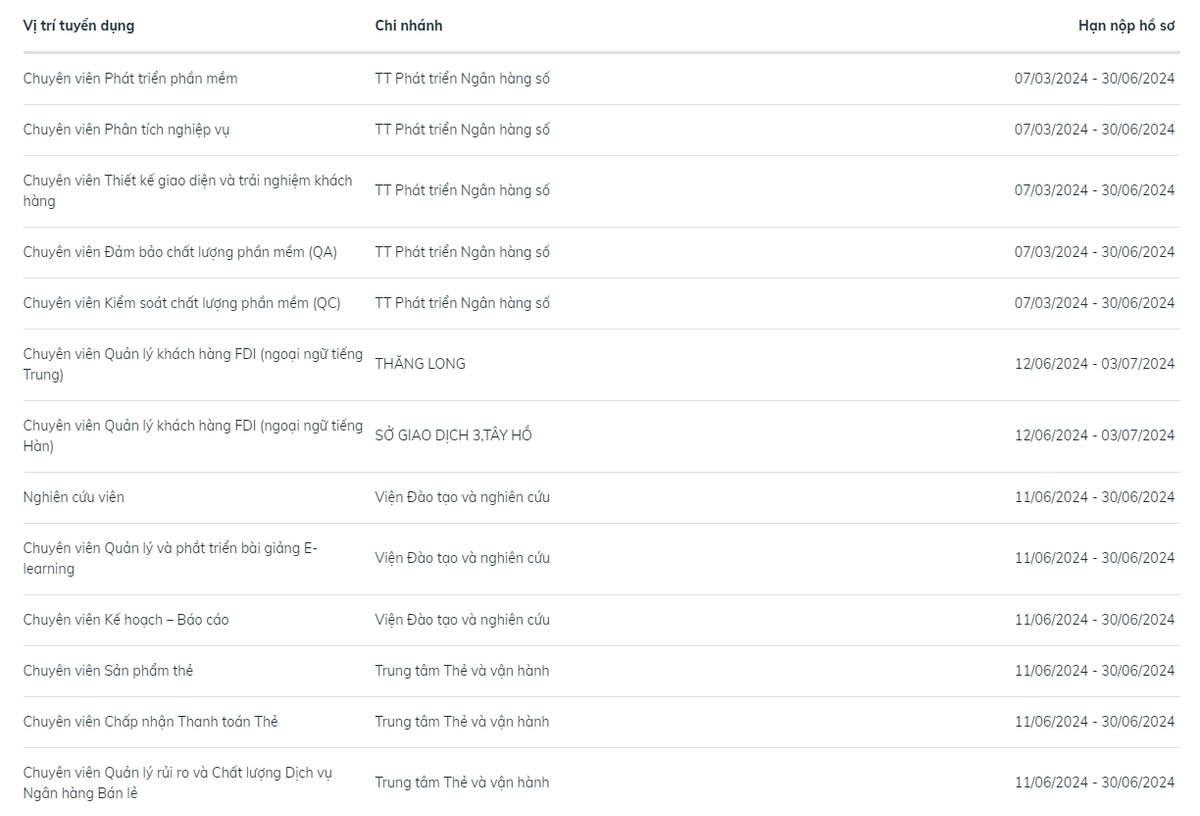Select Chuyên viên Thiết kế giao diện position
1200x816 pixels.
click(188, 191)
